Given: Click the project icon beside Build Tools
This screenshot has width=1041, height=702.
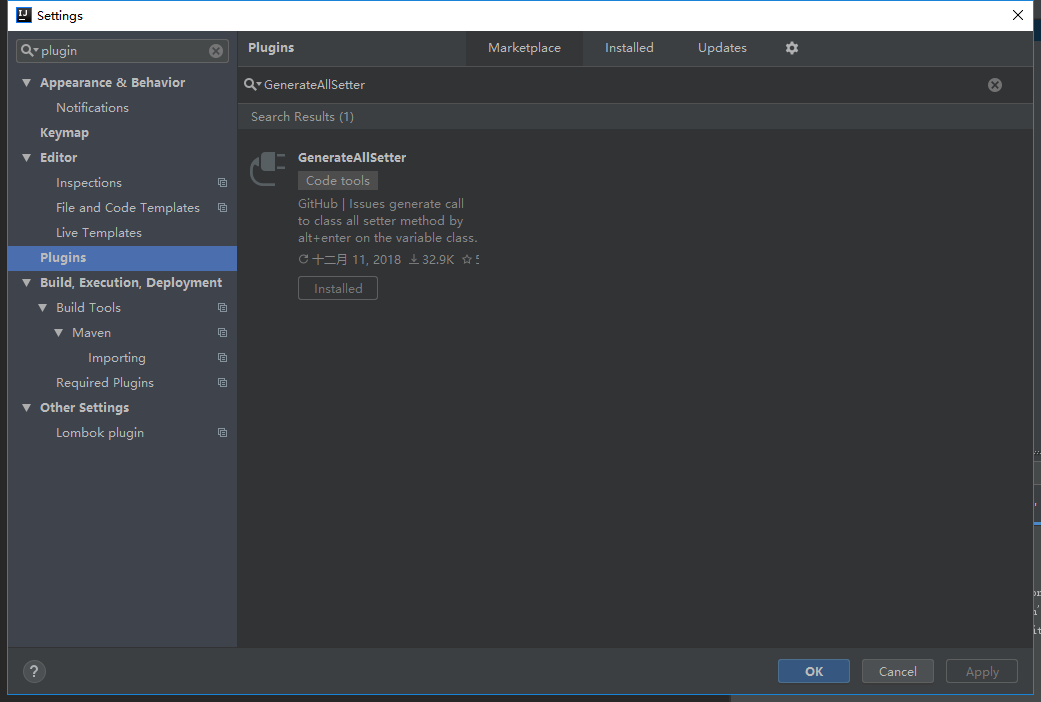Looking at the screenshot, I should tap(222, 307).
